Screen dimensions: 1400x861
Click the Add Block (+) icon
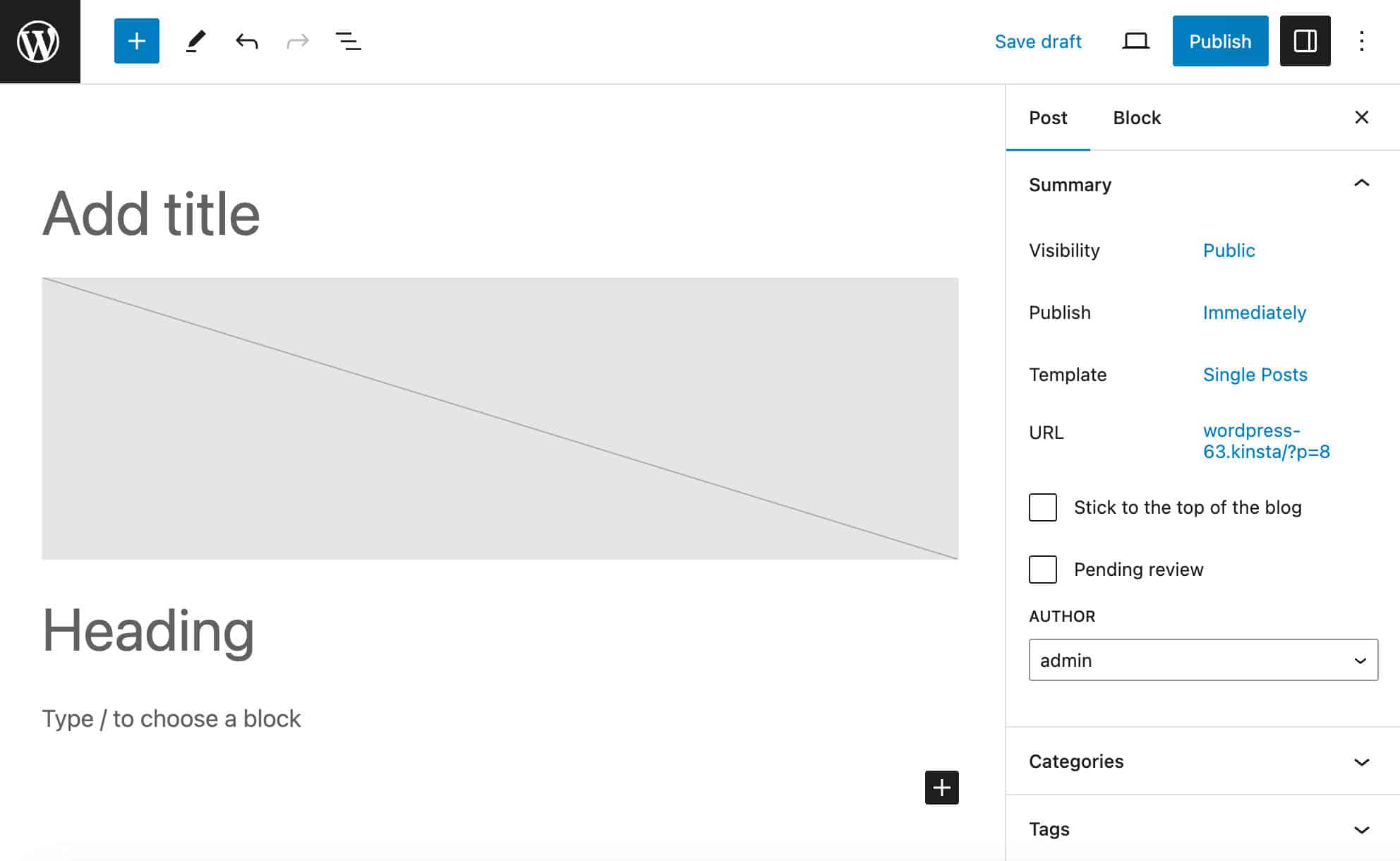point(136,41)
